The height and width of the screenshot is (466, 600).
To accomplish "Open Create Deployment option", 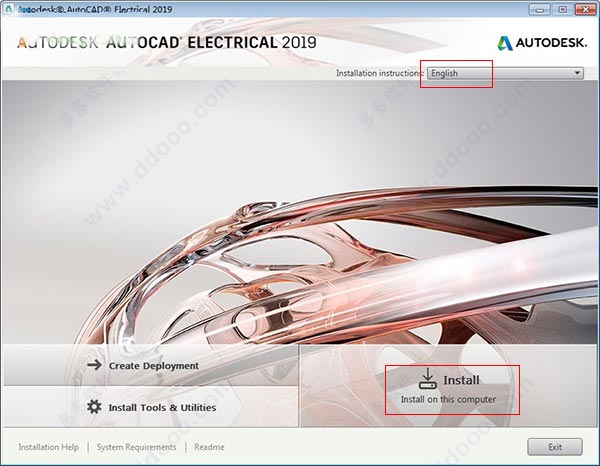I will [x=151, y=365].
